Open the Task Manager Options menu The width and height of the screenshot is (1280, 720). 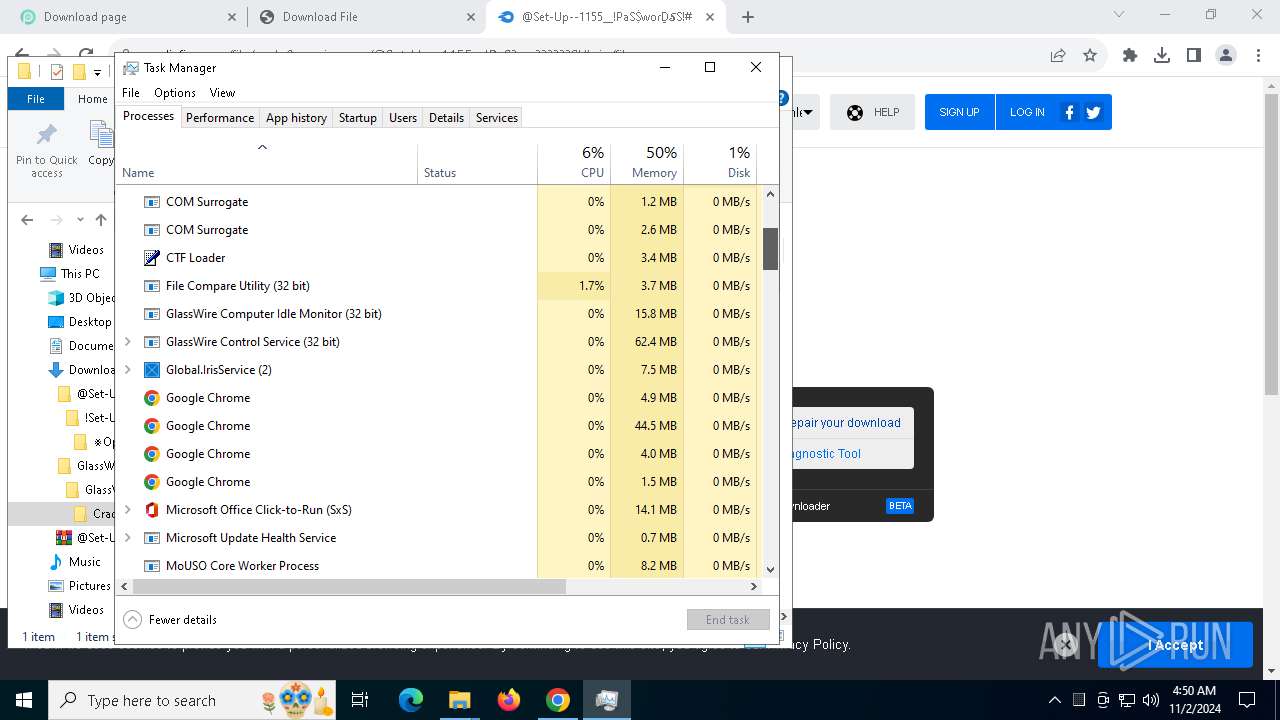coord(175,93)
